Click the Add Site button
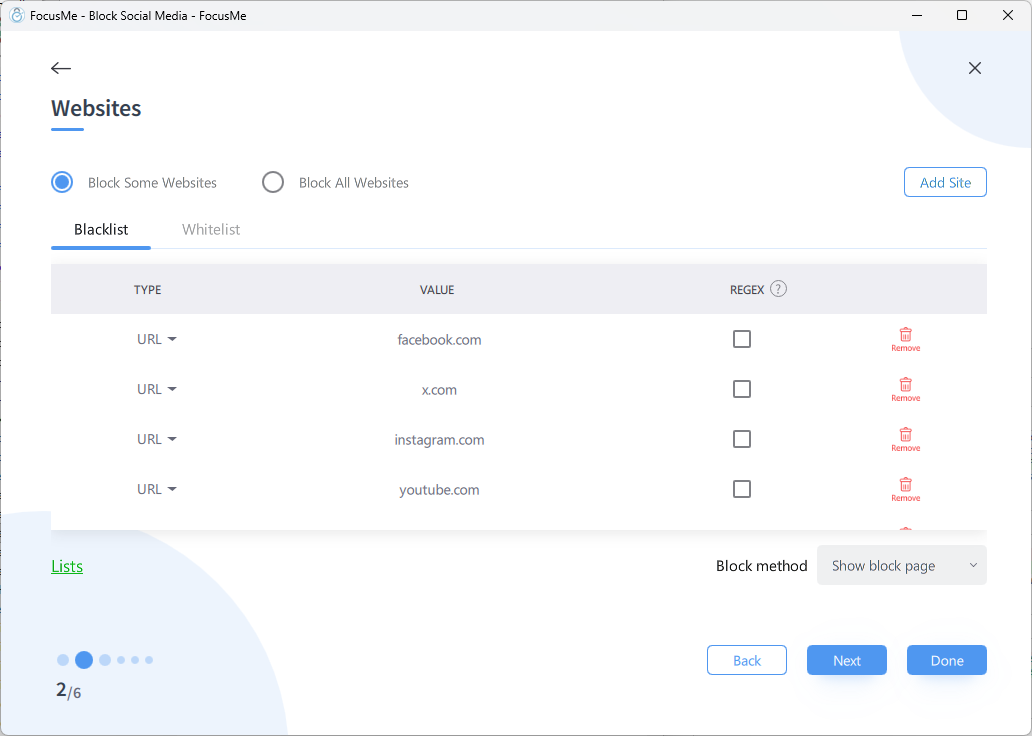The image size is (1032, 736). tap(945, 182)
